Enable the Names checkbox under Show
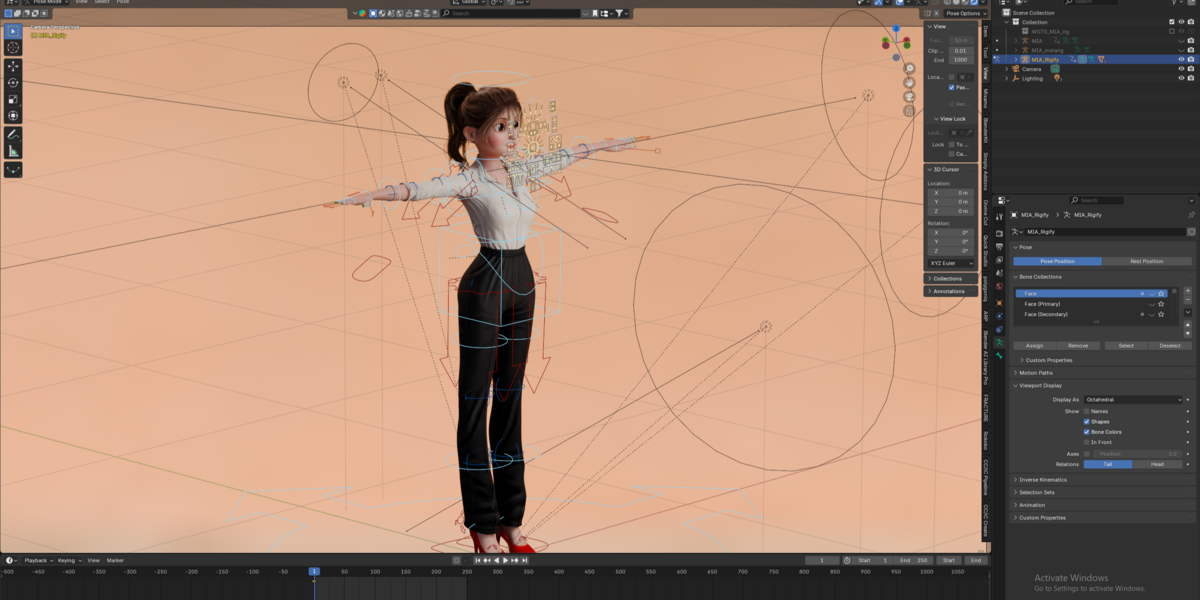 coord(1087,411)
